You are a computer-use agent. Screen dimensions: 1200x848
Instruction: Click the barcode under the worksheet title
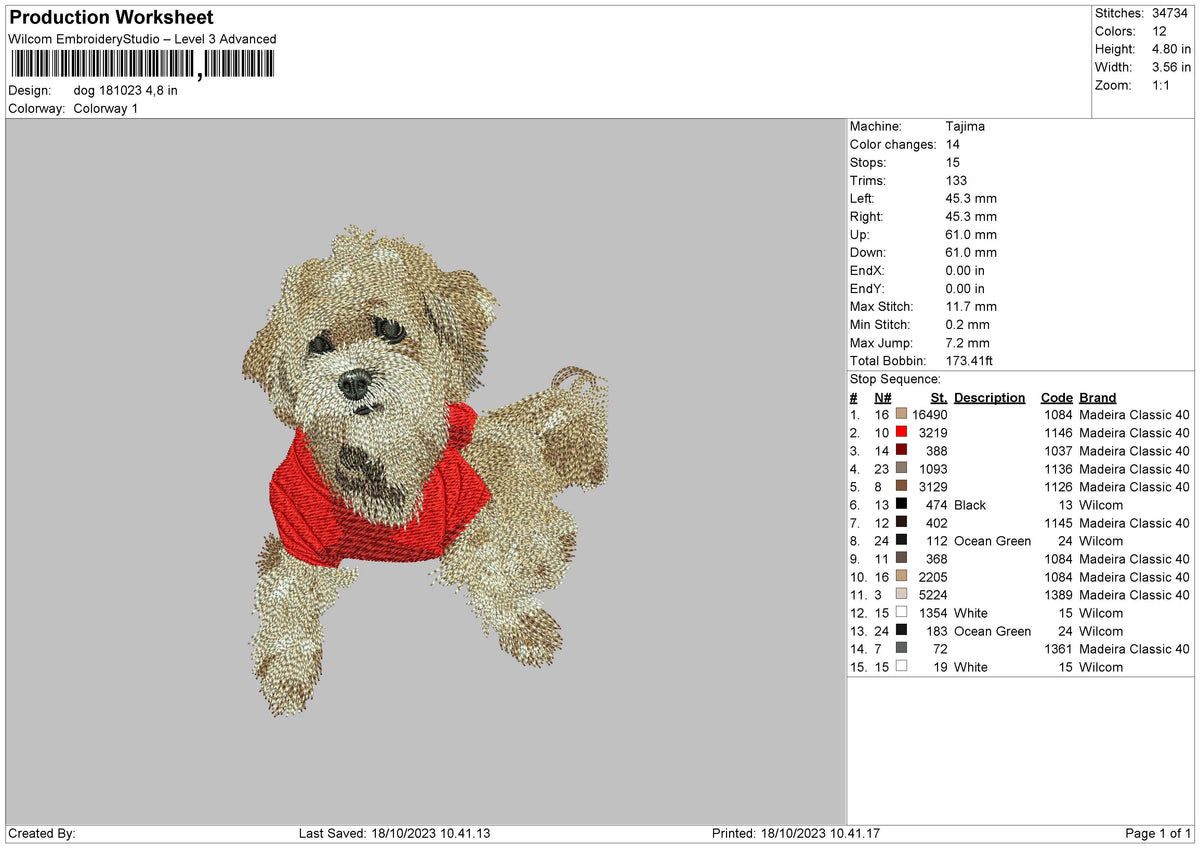(x=141, y=65)
